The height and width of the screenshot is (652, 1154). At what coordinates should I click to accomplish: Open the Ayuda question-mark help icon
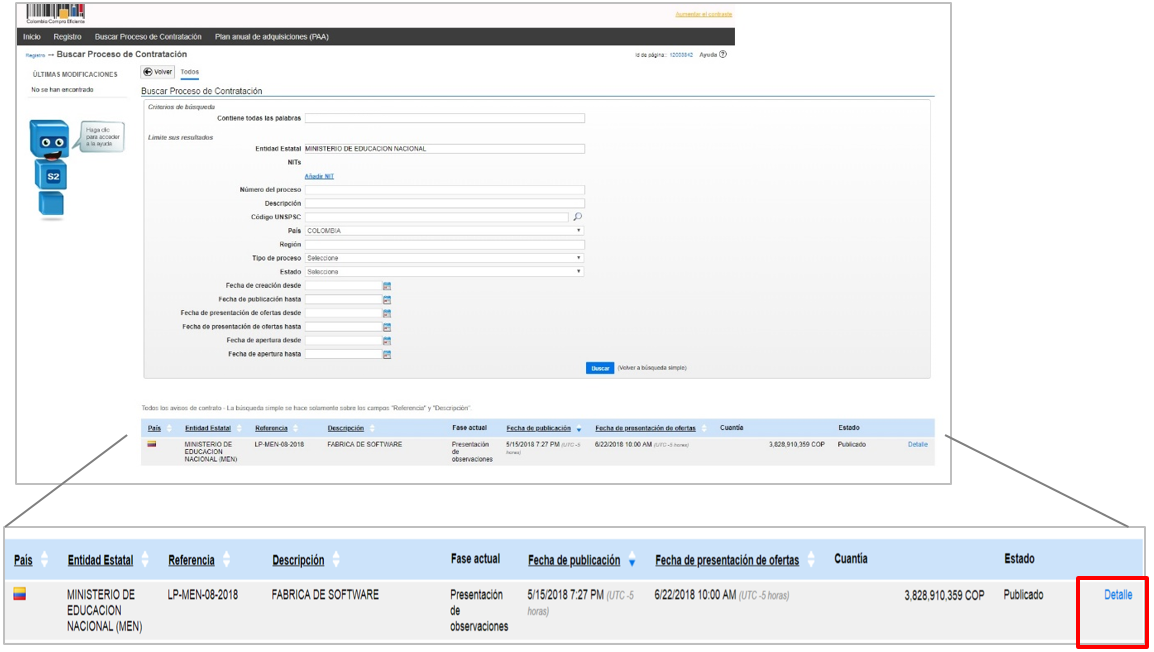[723, 54]
